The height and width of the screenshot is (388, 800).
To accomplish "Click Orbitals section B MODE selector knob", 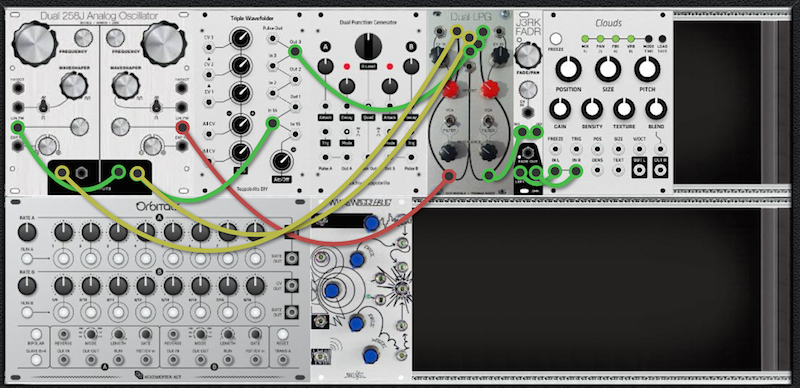I will click(x=201, y=334).
